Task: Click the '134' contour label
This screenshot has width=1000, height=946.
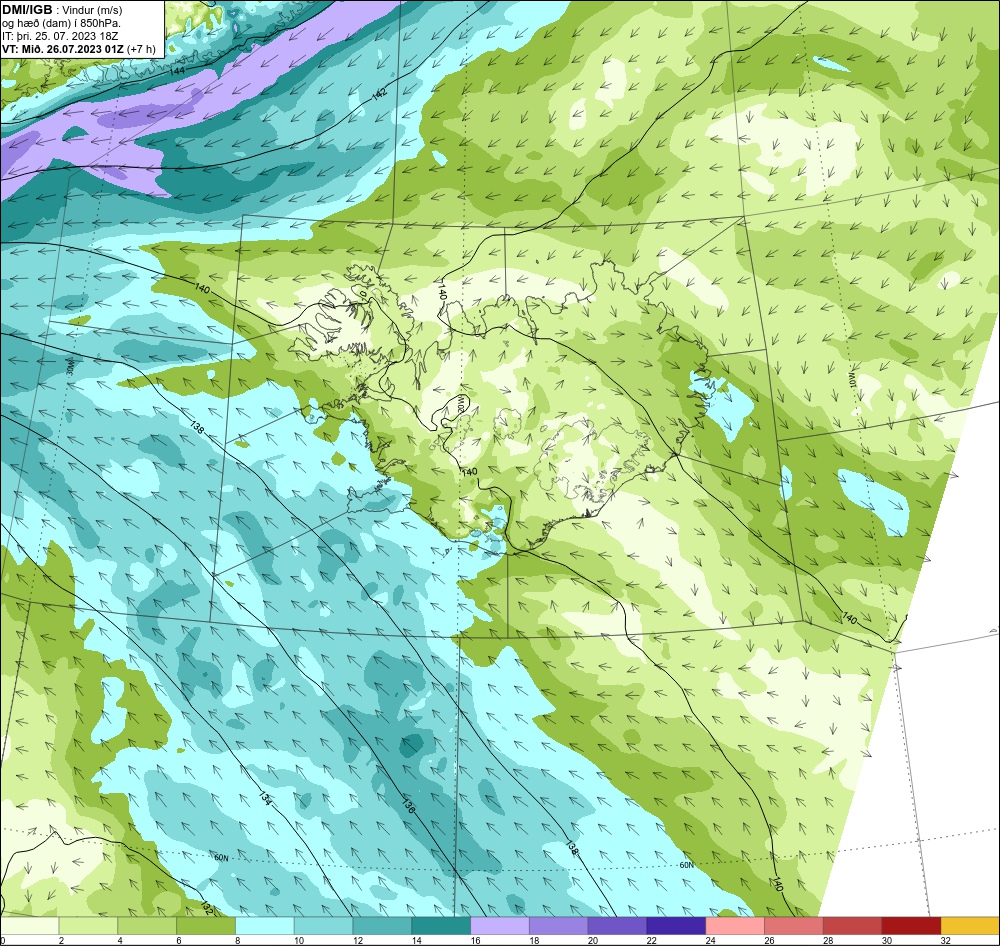Action: coord(266,799)
